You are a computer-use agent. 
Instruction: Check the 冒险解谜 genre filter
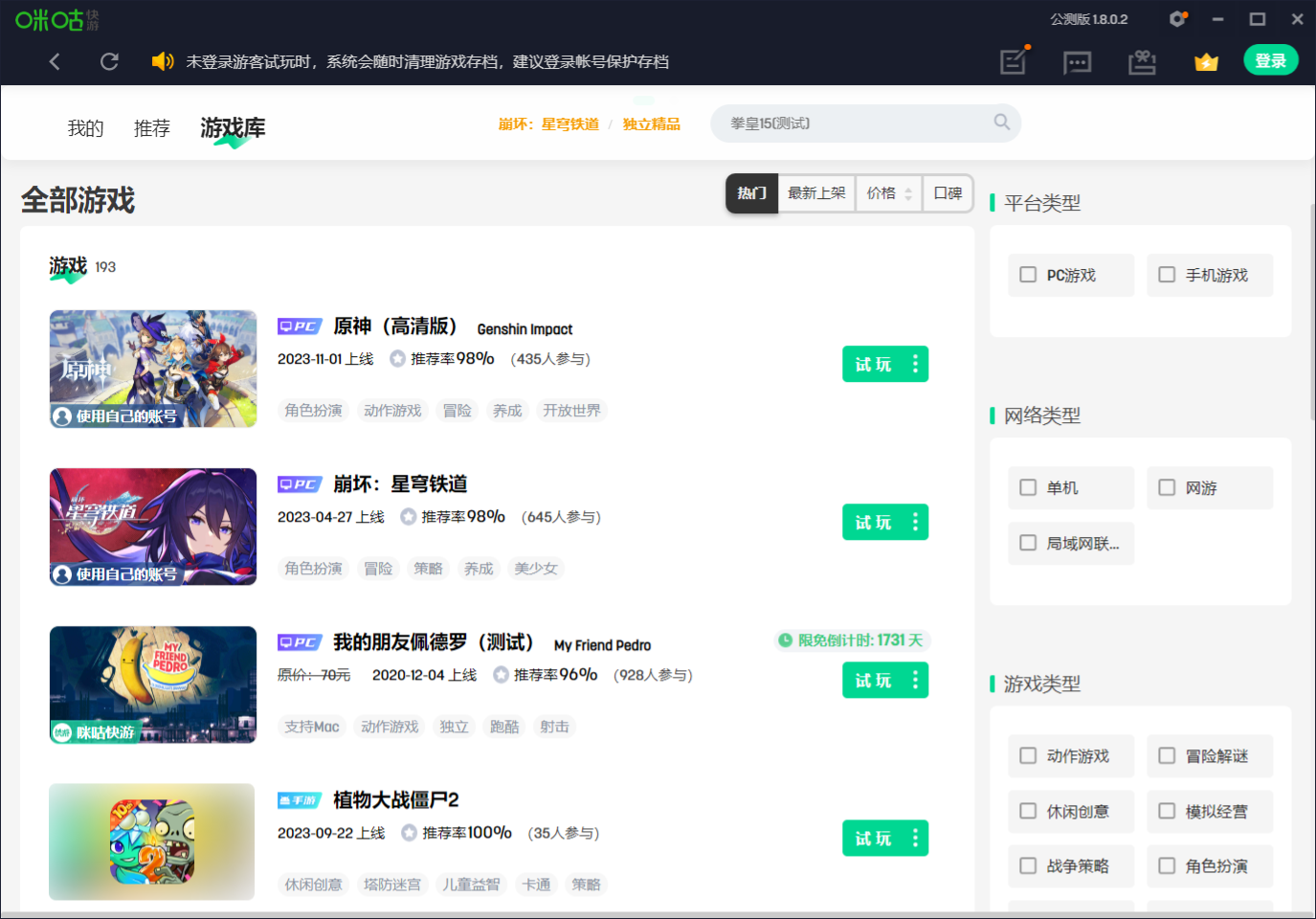click(1167, 756)
